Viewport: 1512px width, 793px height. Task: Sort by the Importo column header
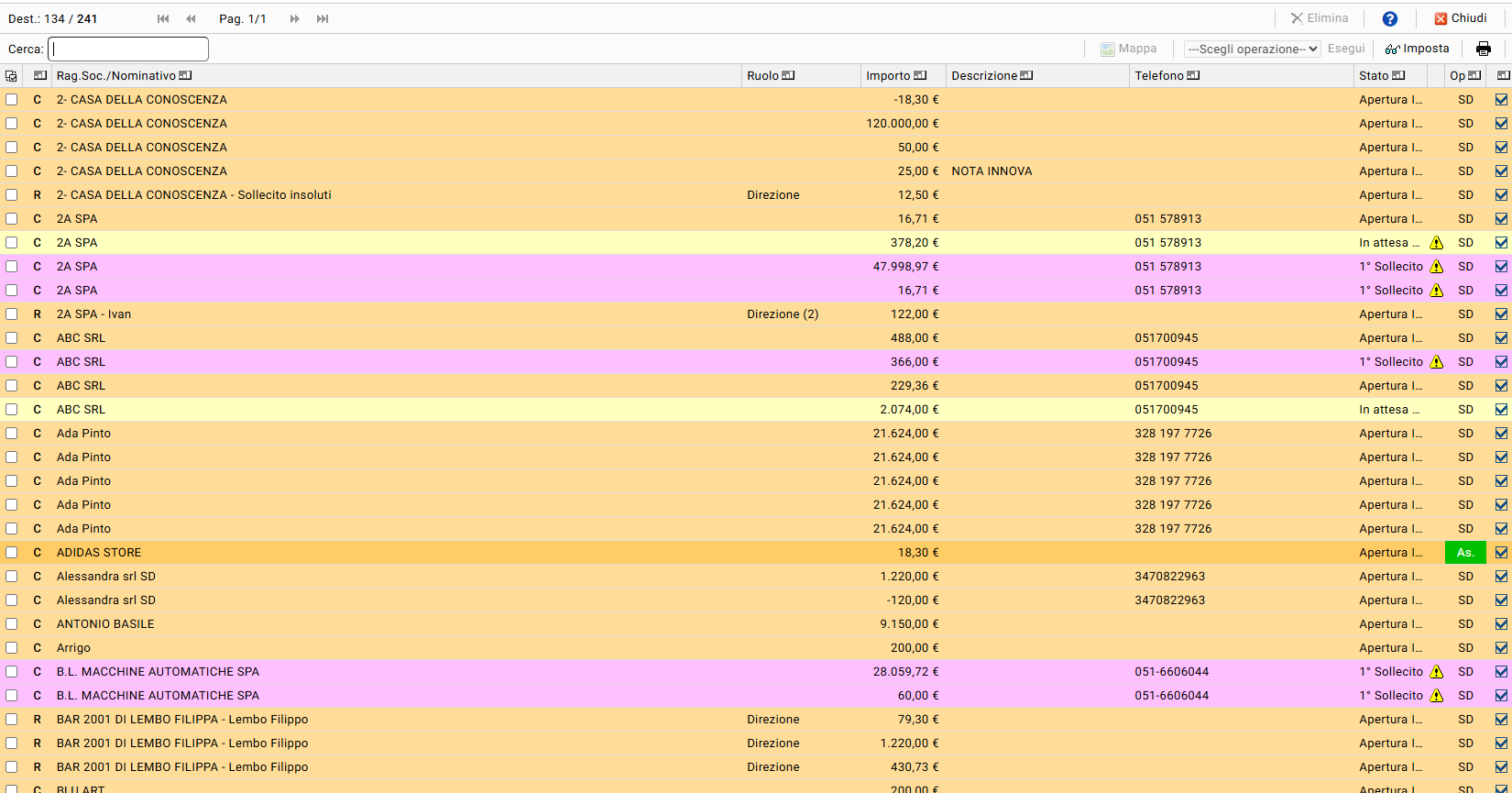pyautogui.click(x=888, y=76)
